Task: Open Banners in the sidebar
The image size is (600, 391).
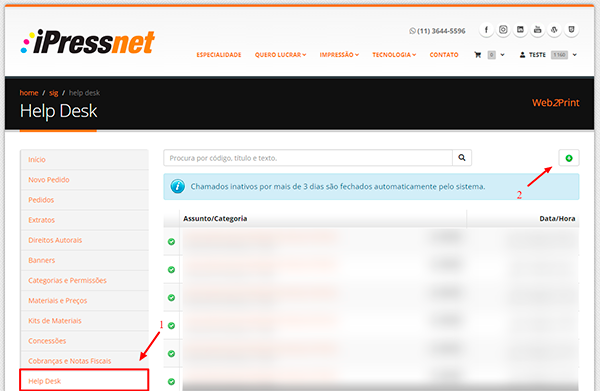Action: tap(85, 260)
